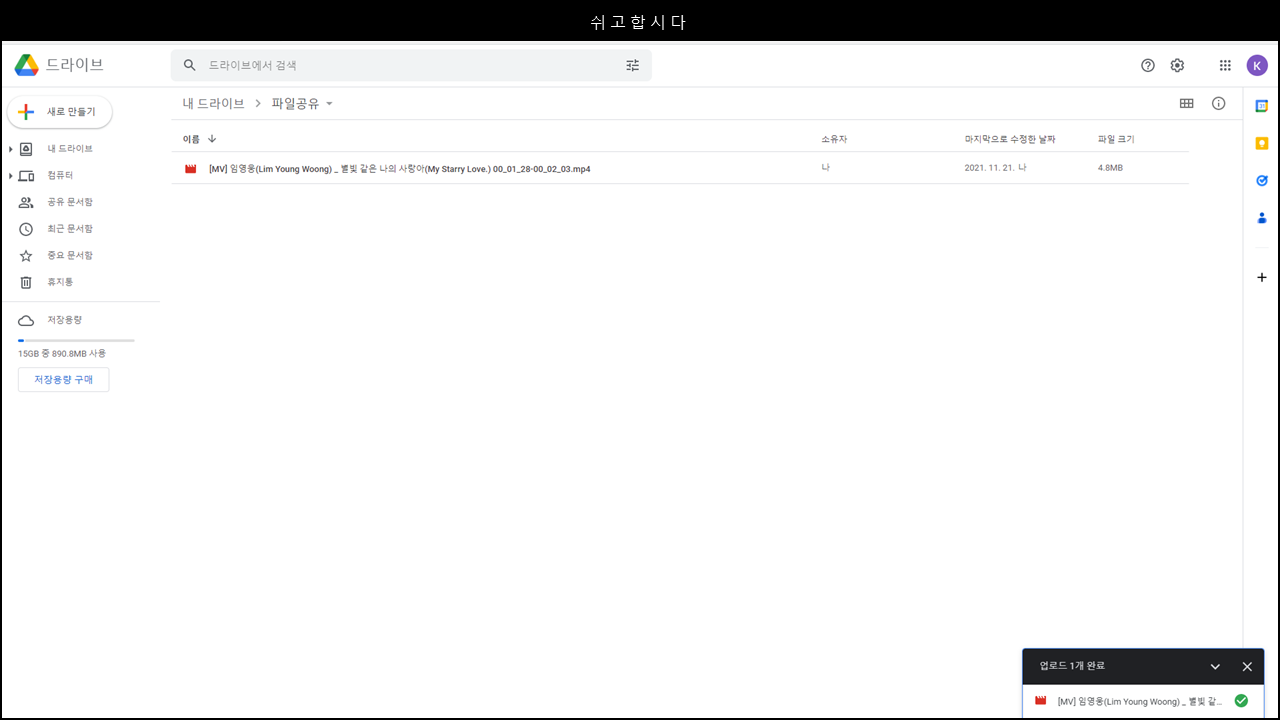
Task: Click 소유자 column header
Action: [834, 139]
